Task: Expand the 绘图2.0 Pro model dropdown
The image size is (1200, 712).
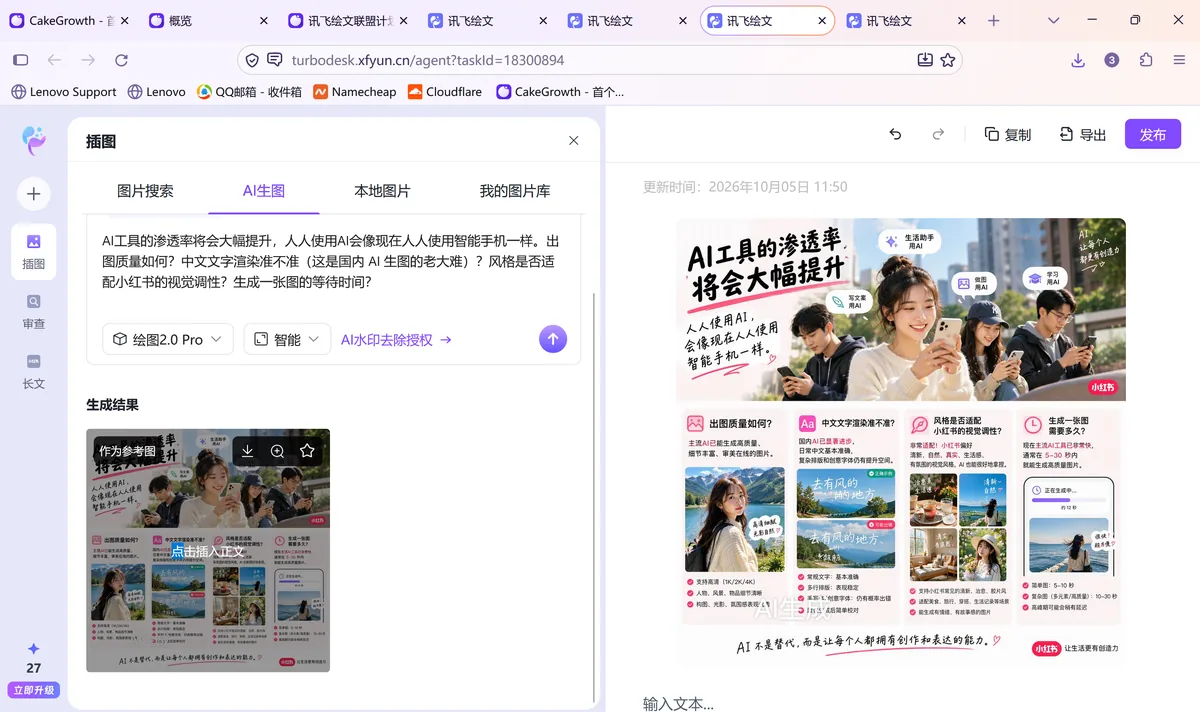Action: coord(168,339)
